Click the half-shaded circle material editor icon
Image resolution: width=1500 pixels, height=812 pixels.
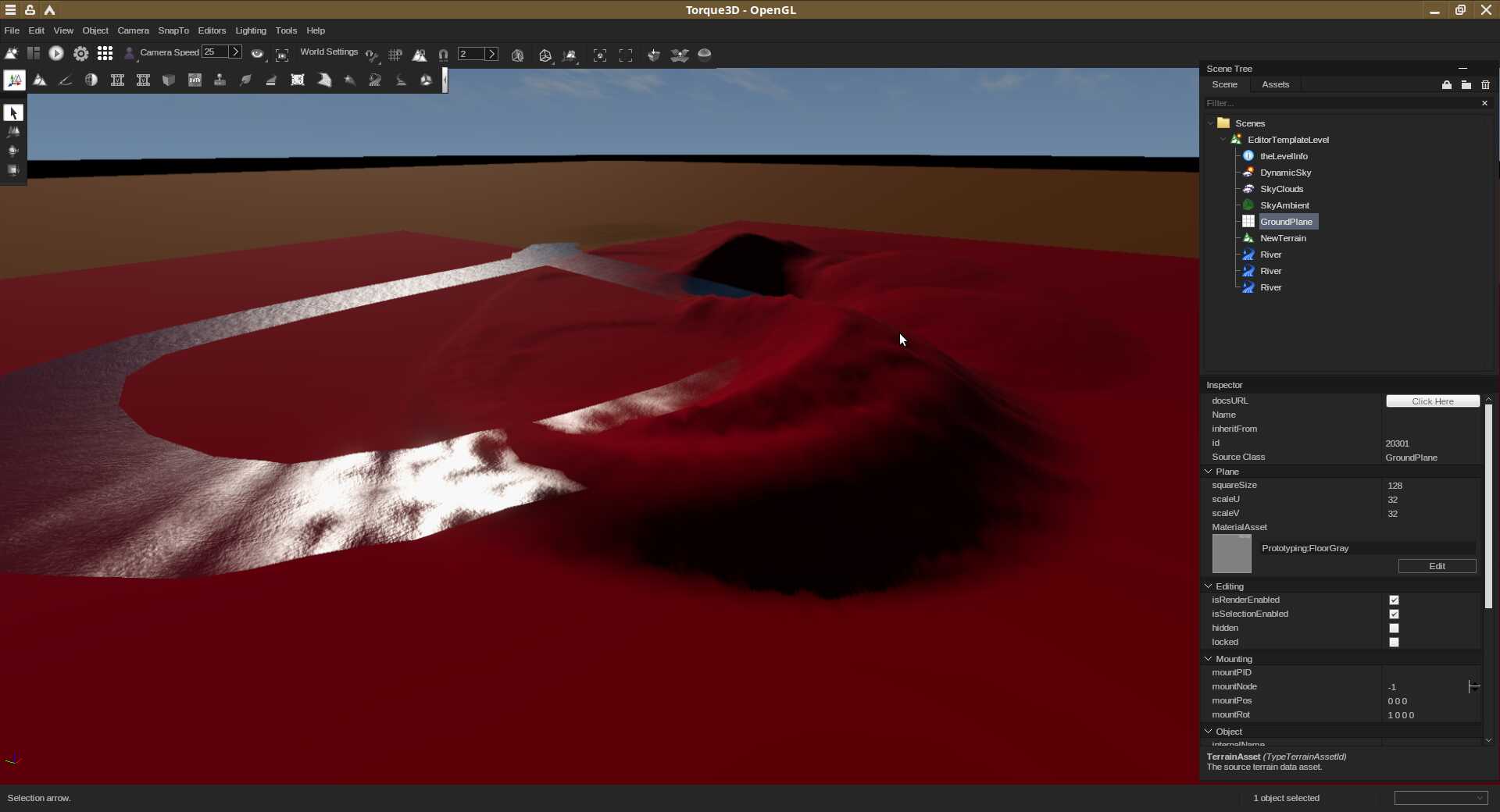(91, 80)
